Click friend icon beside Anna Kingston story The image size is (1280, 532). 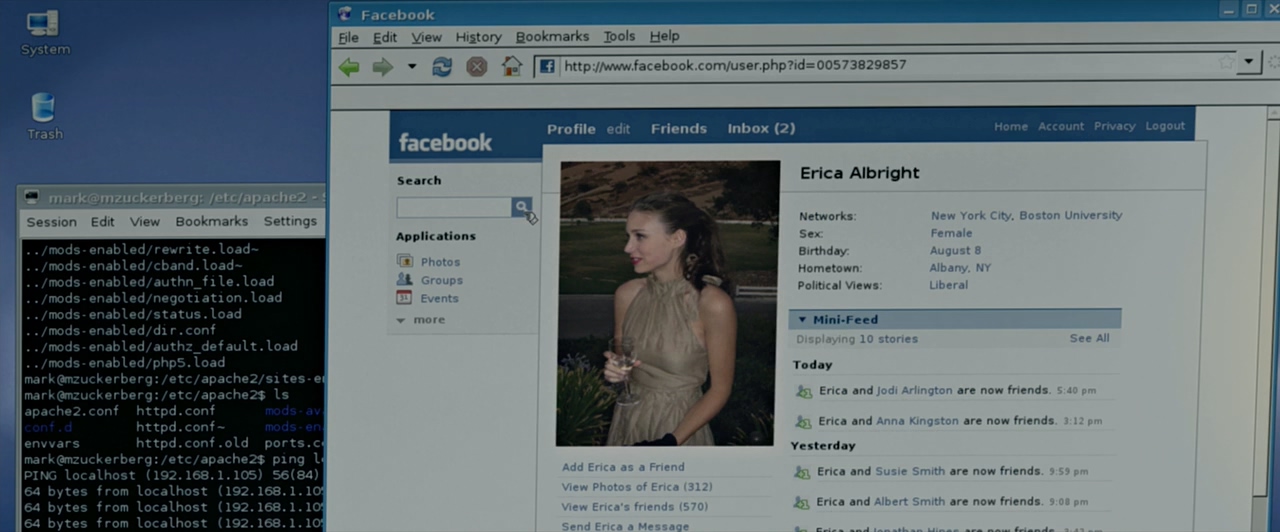[803, 423]
